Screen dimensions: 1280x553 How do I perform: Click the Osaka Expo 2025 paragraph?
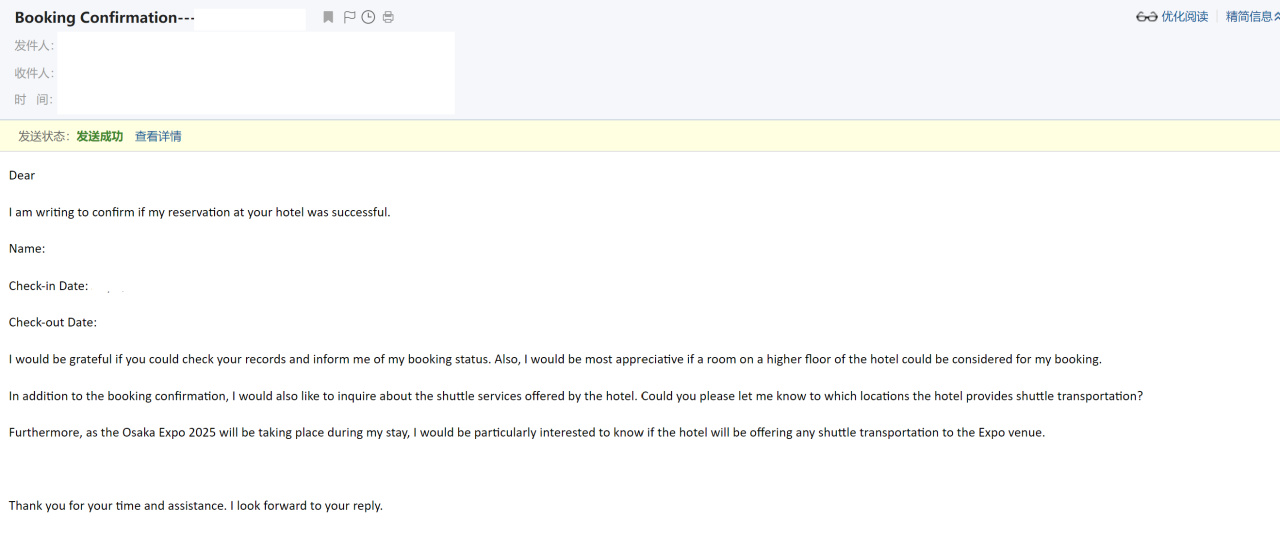(x=527, y=432)
